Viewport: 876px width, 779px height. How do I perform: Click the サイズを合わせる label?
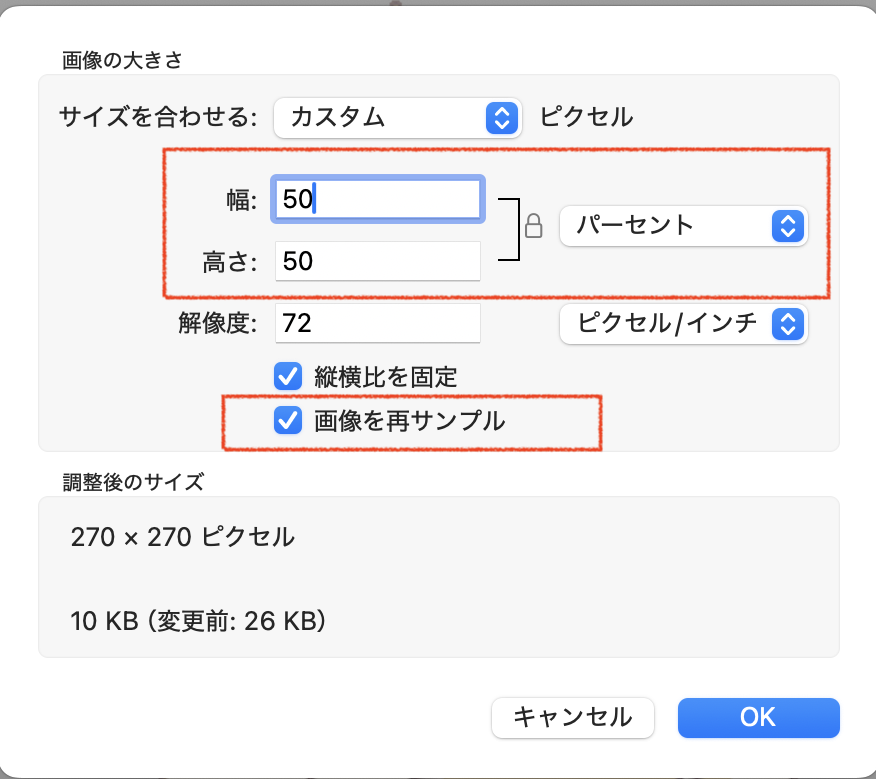click(x=158, y=117)
